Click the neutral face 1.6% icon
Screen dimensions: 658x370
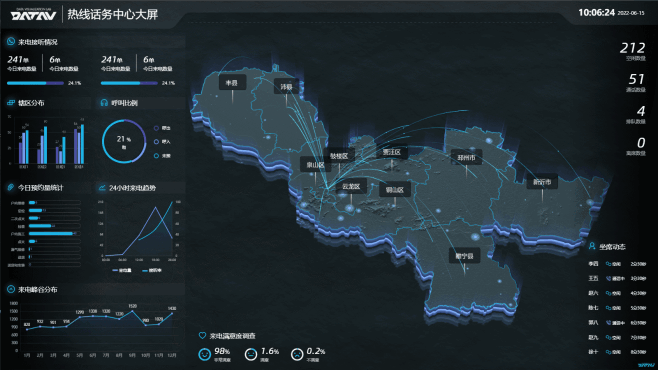coord(251,354)
